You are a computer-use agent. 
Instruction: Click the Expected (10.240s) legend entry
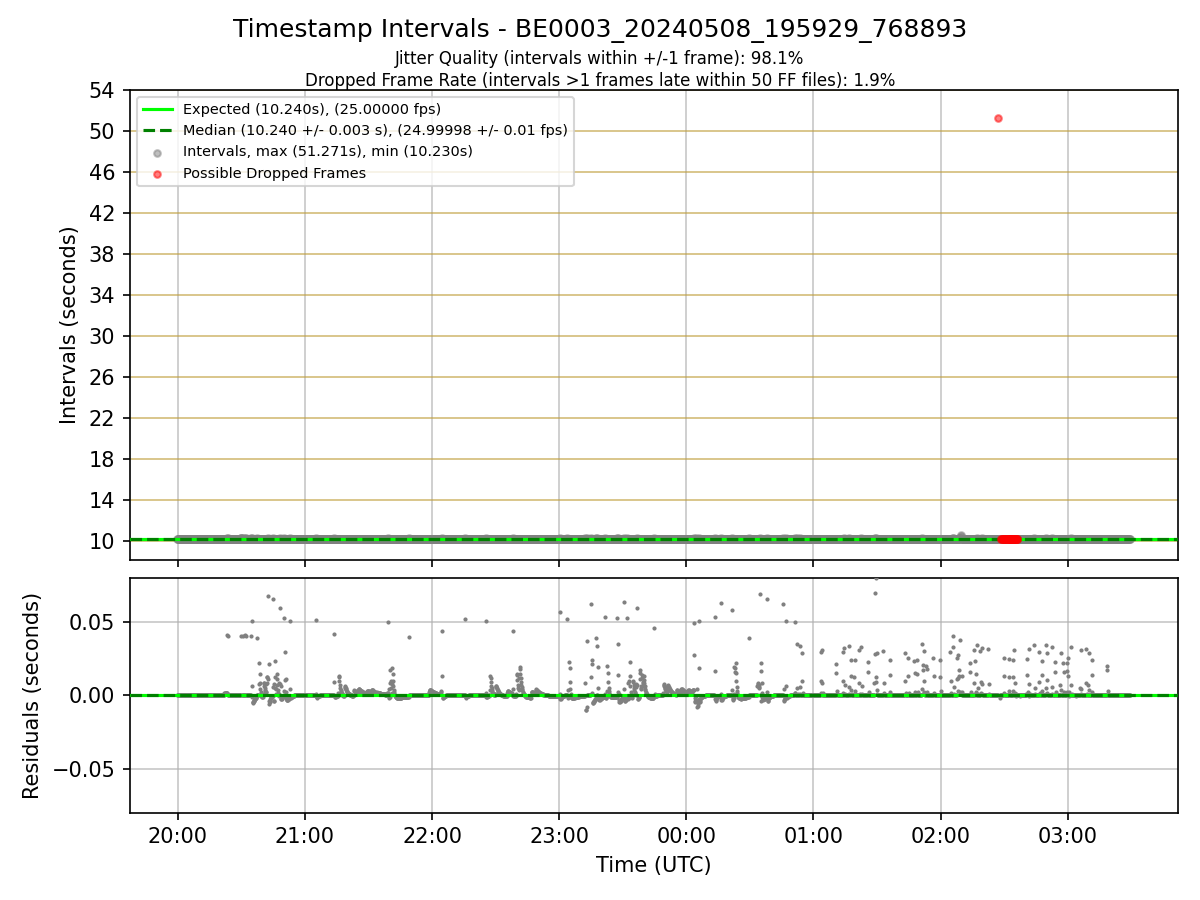pos(312,109)
